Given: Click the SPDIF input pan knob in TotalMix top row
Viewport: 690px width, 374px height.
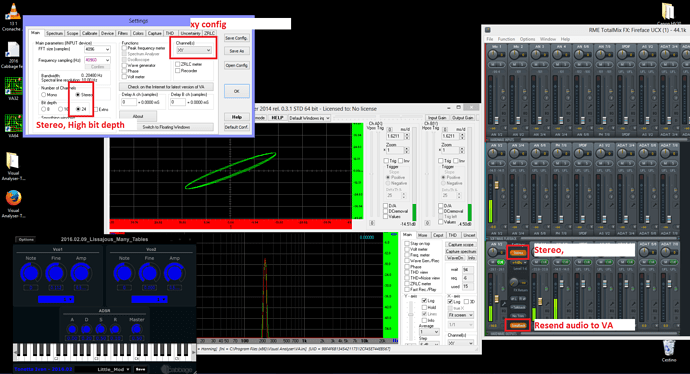Looking at the screenshot, I should (623, 55).
